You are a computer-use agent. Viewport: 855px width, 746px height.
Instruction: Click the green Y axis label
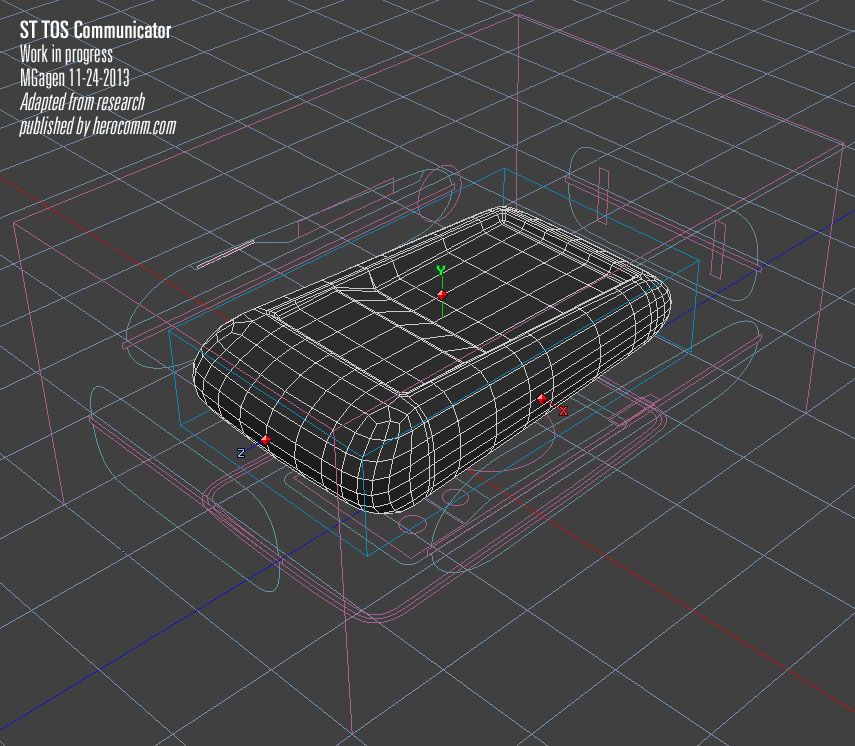(441, 269)
